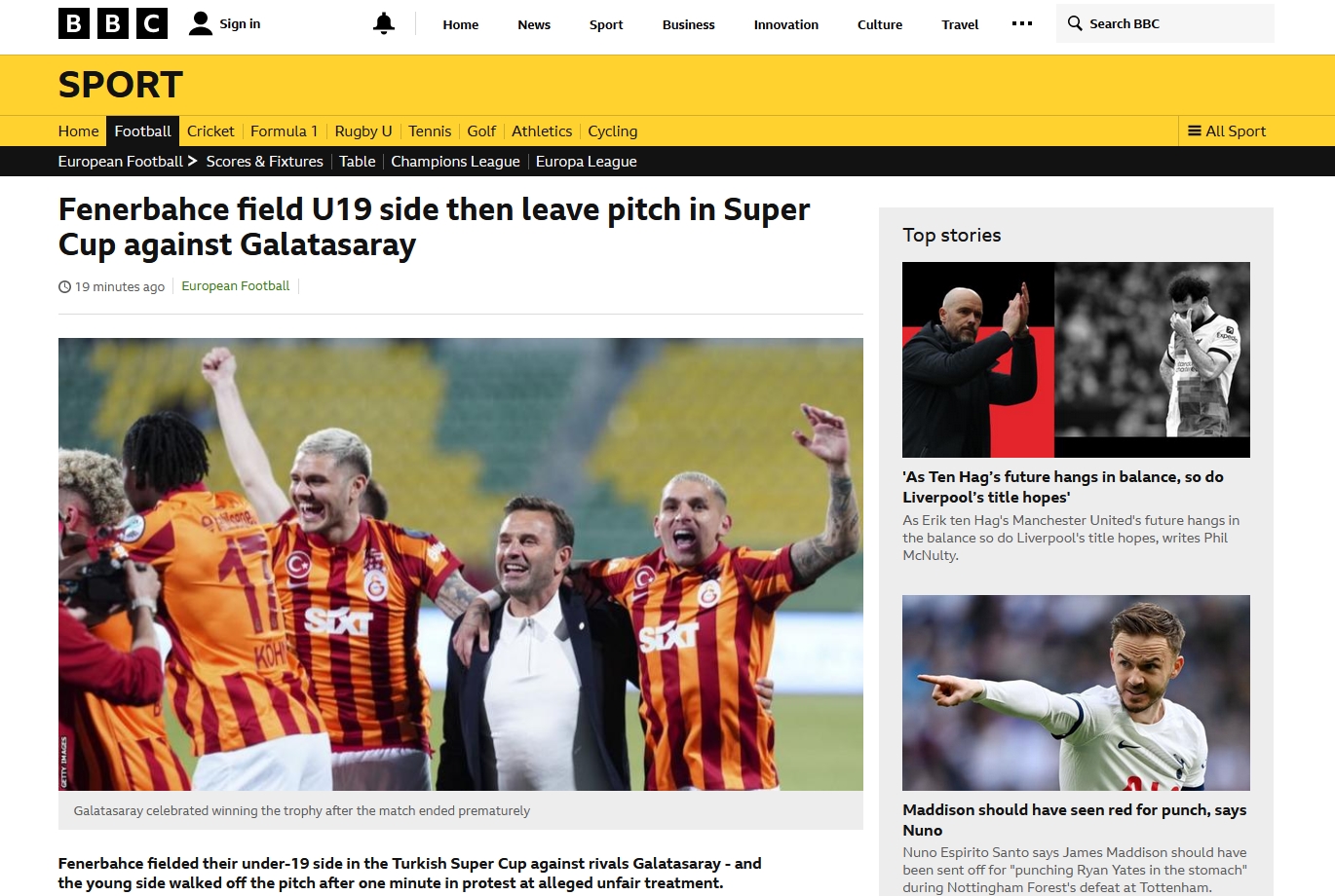Viewport: 1335px width, 896px height.
Task: Focus the Search BBC field
Action: [1165, 23]
